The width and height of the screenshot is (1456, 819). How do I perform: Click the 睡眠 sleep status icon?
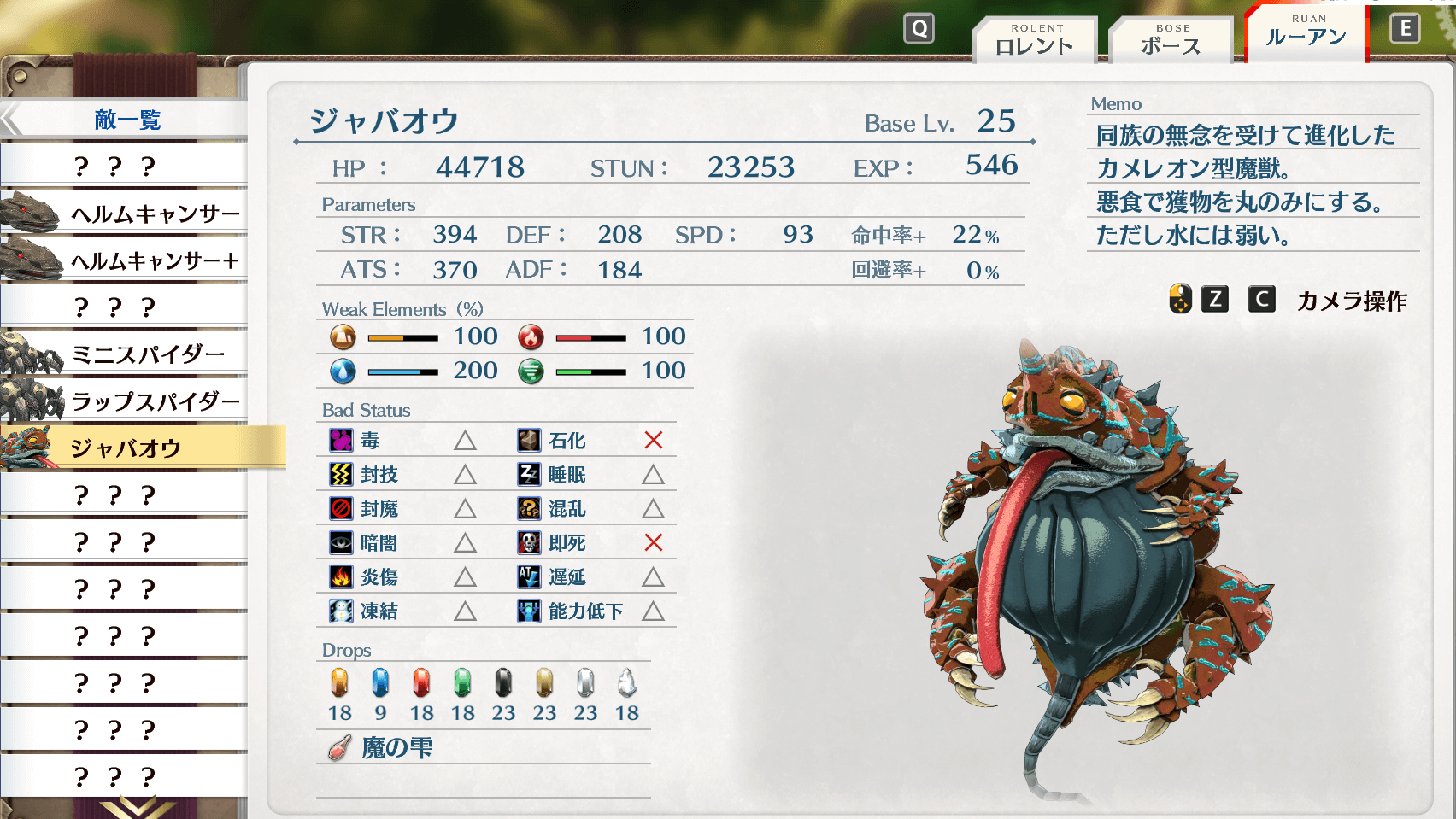(529, 475)
